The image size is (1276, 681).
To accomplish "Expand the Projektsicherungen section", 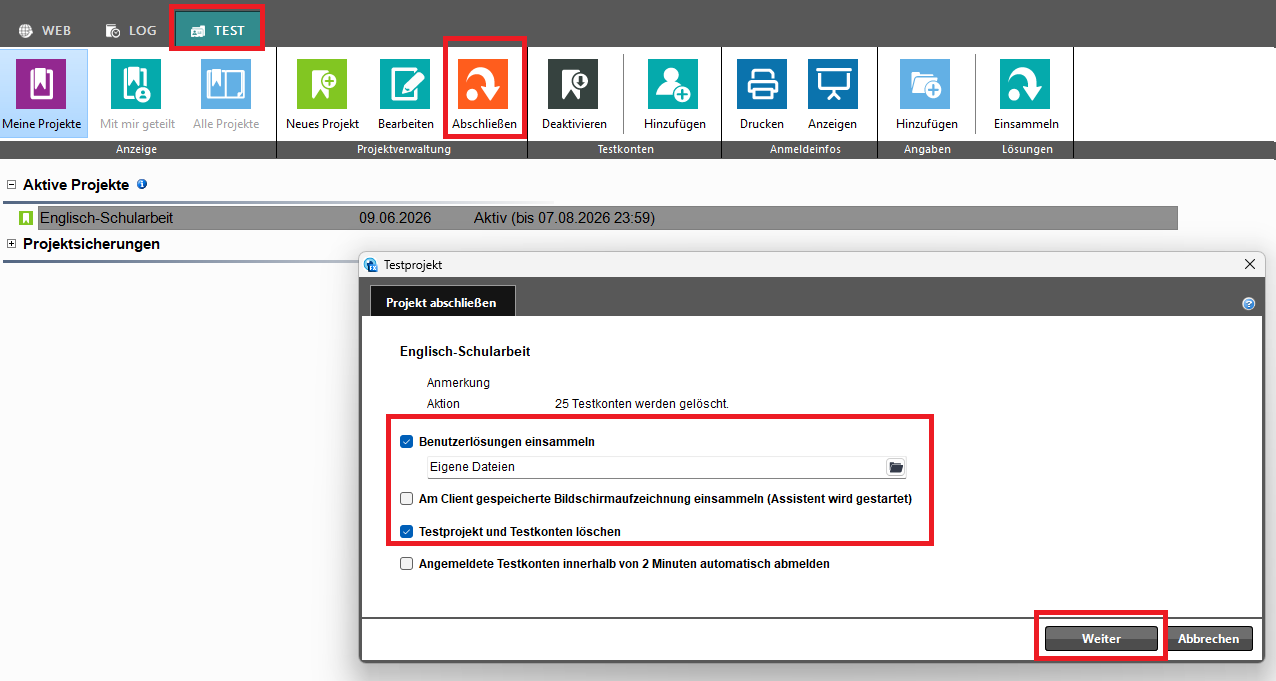I will (12, 243).
